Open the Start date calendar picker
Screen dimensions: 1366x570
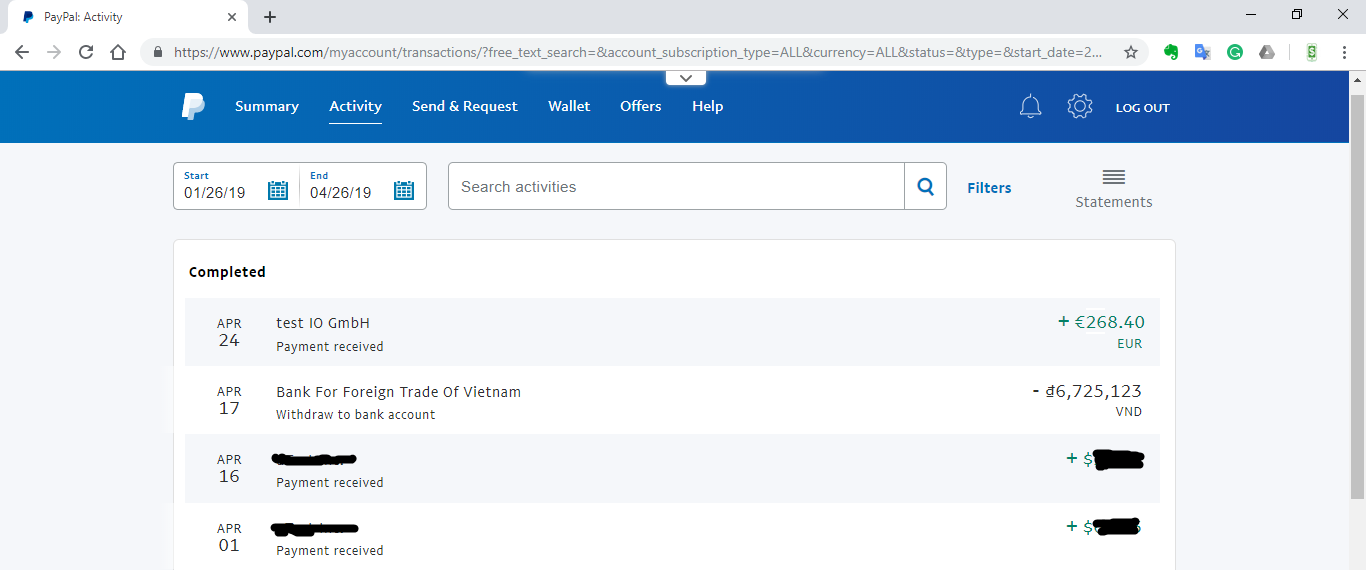tap(278, 190)
